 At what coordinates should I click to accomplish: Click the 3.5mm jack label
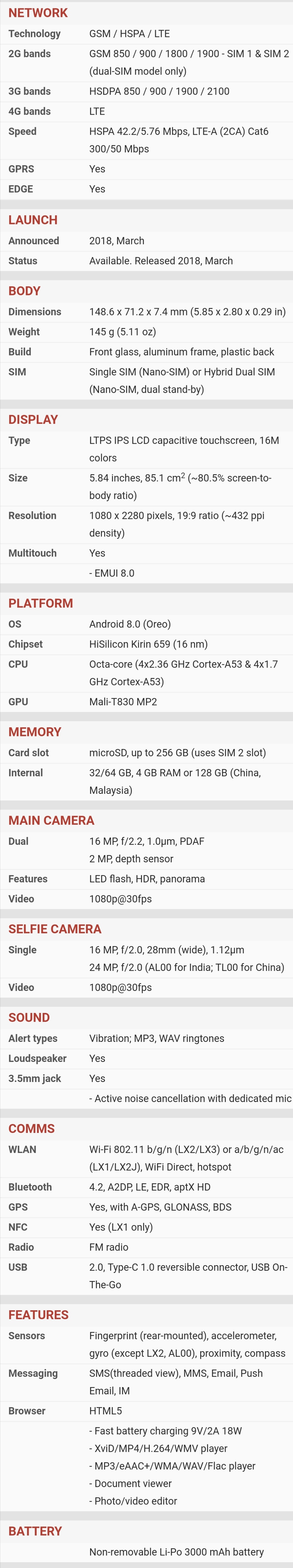35,1079
